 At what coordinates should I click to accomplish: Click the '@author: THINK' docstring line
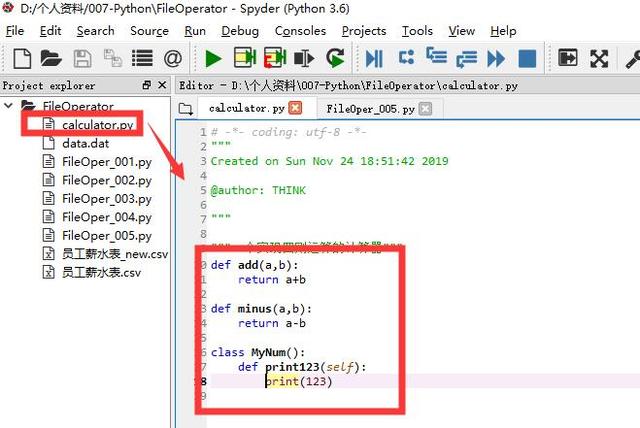(x=258, y=191)
